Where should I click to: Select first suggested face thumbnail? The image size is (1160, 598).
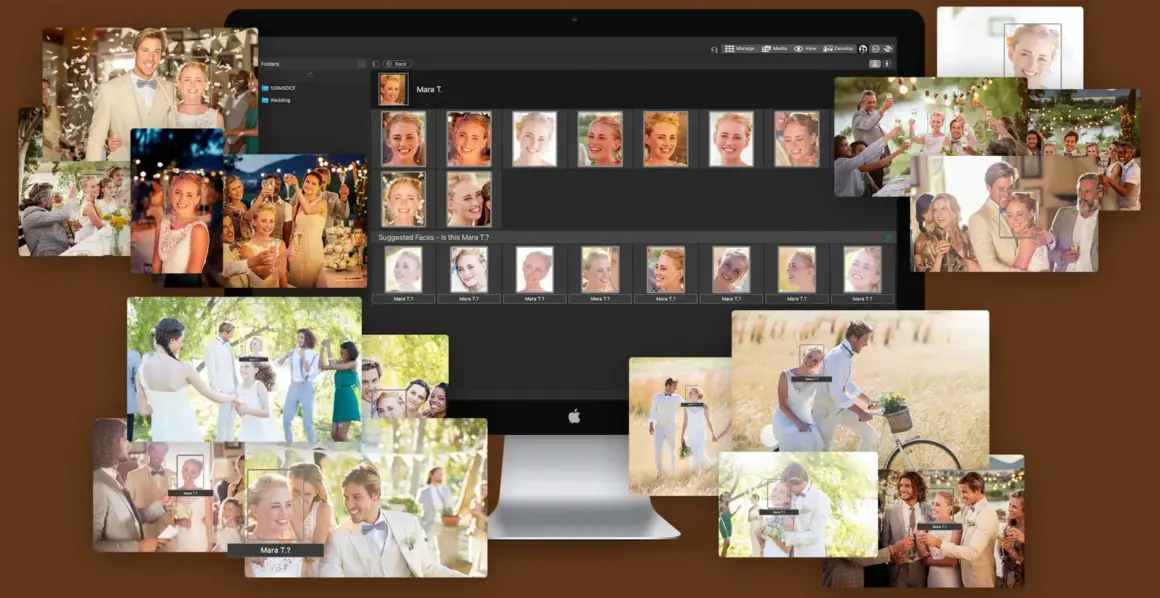pyautogui.click(x=403, y=269)
